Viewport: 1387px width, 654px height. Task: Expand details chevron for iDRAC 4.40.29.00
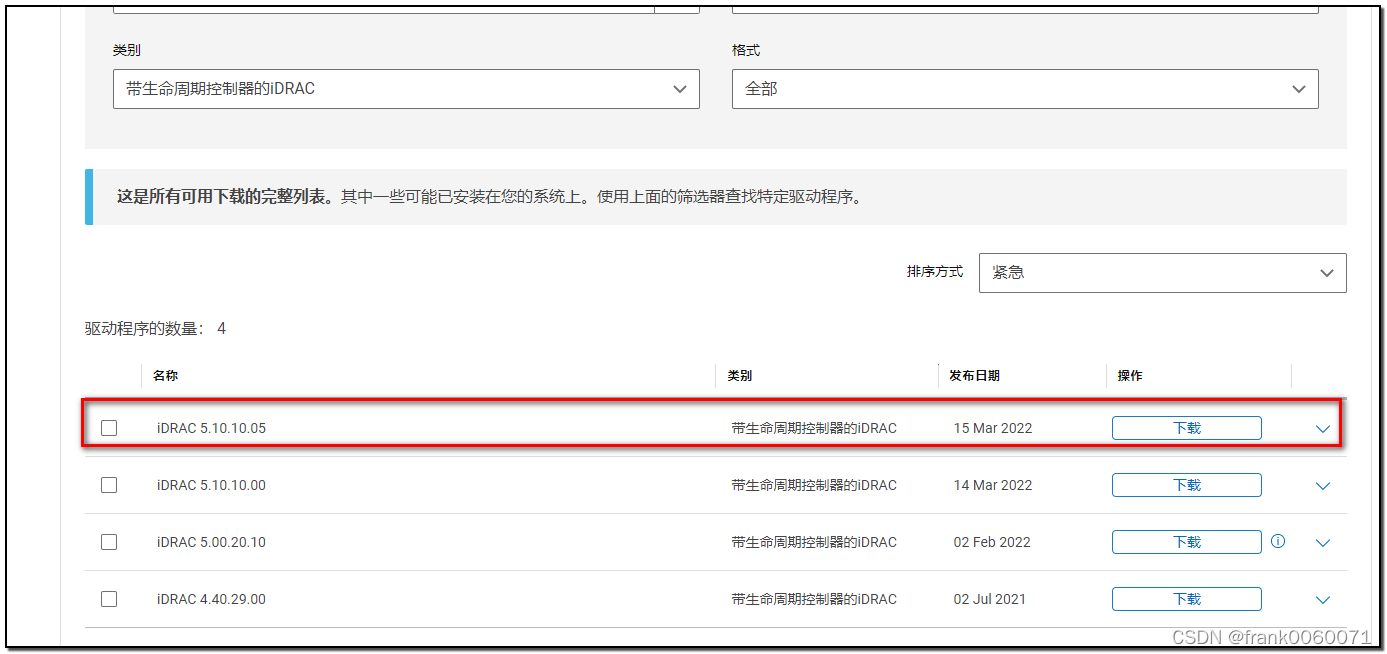(1323, 600)
